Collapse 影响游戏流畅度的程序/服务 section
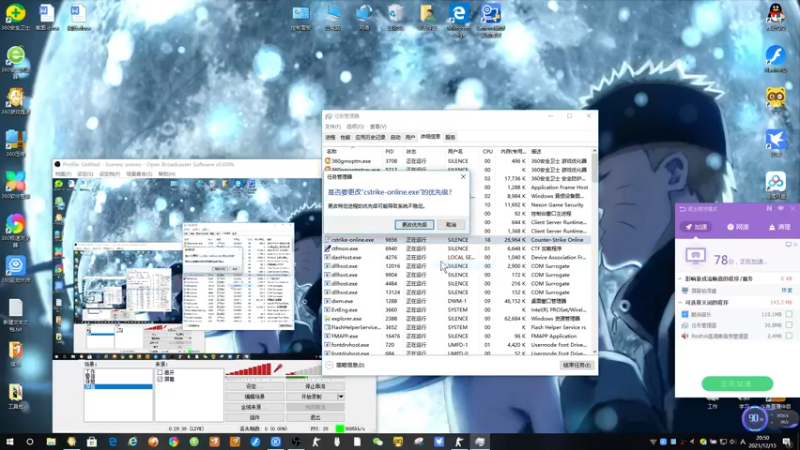800x450 pixels. (680, 279)
